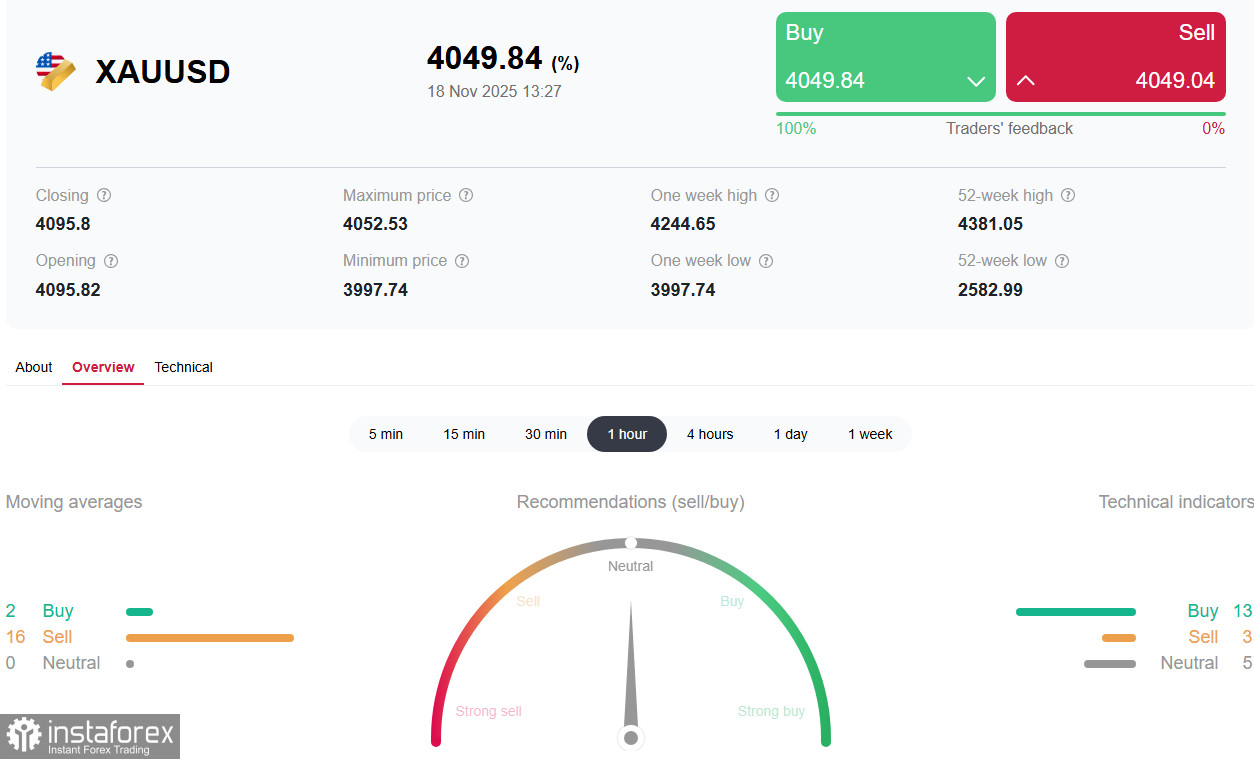Click the help icon beside Opening
The width and height of the screenshot is (1254, 759).
pos(110,260)
